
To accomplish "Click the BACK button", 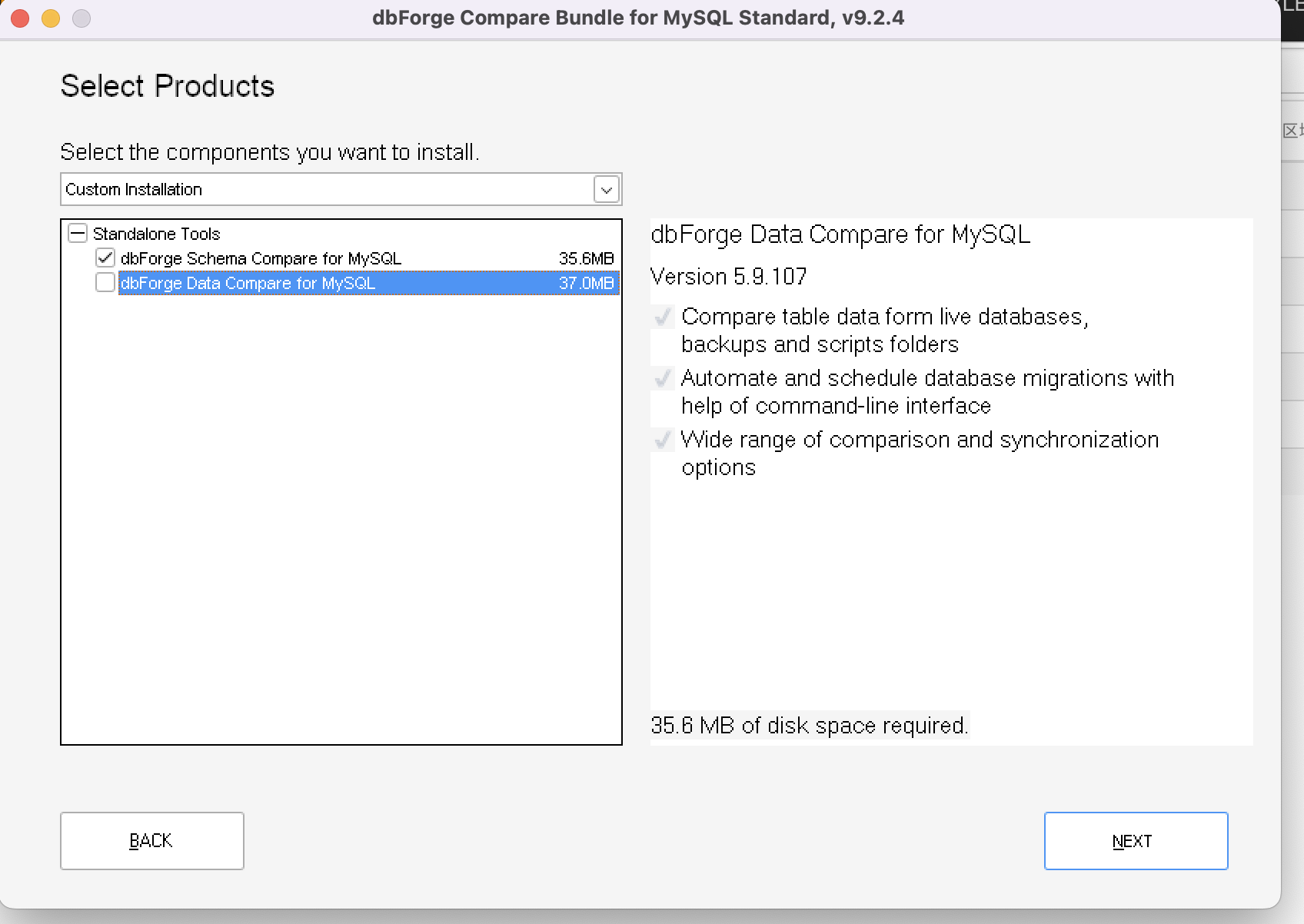I will click(152, 841).
